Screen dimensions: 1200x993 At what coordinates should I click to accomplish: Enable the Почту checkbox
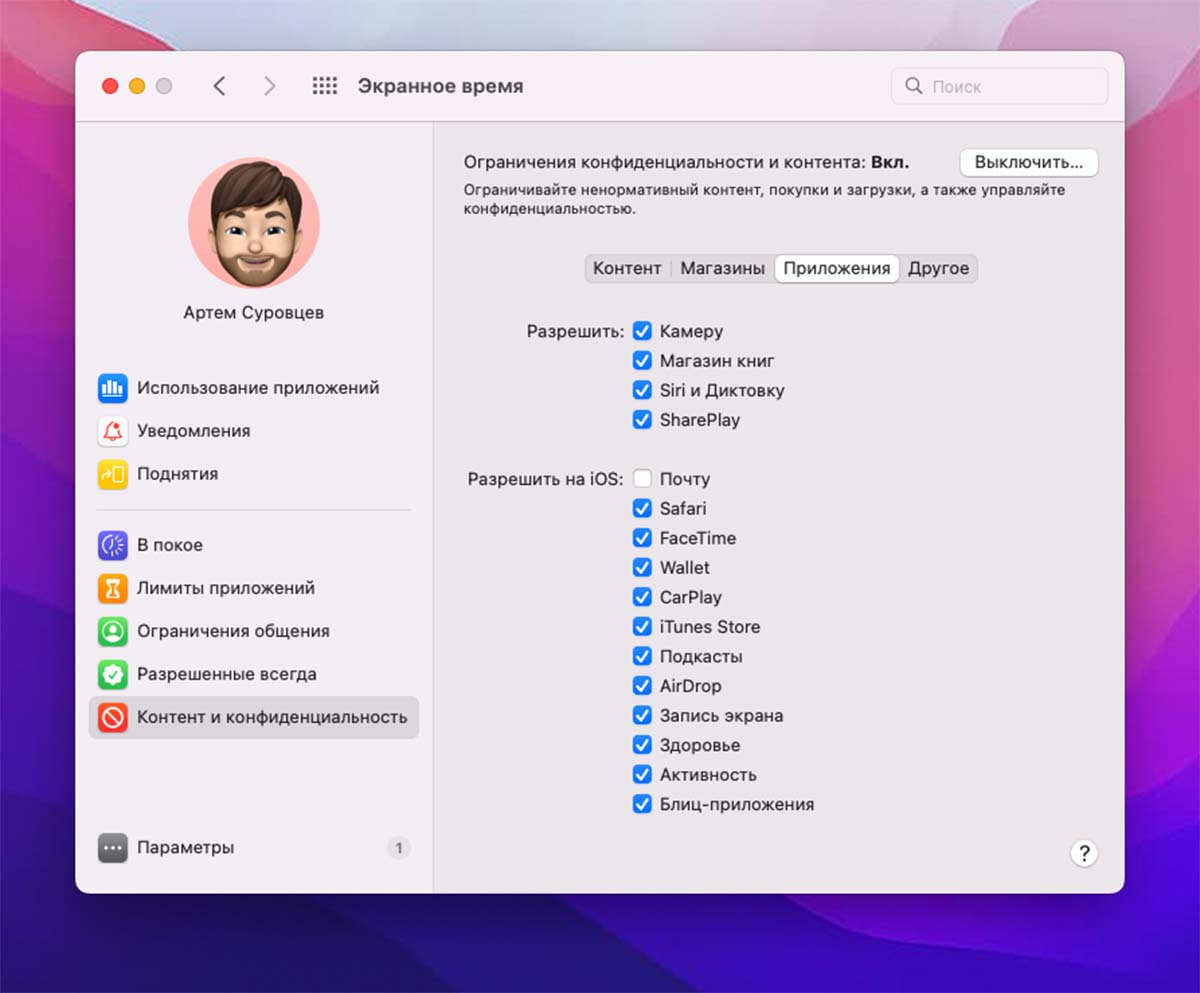coord(642,479)
